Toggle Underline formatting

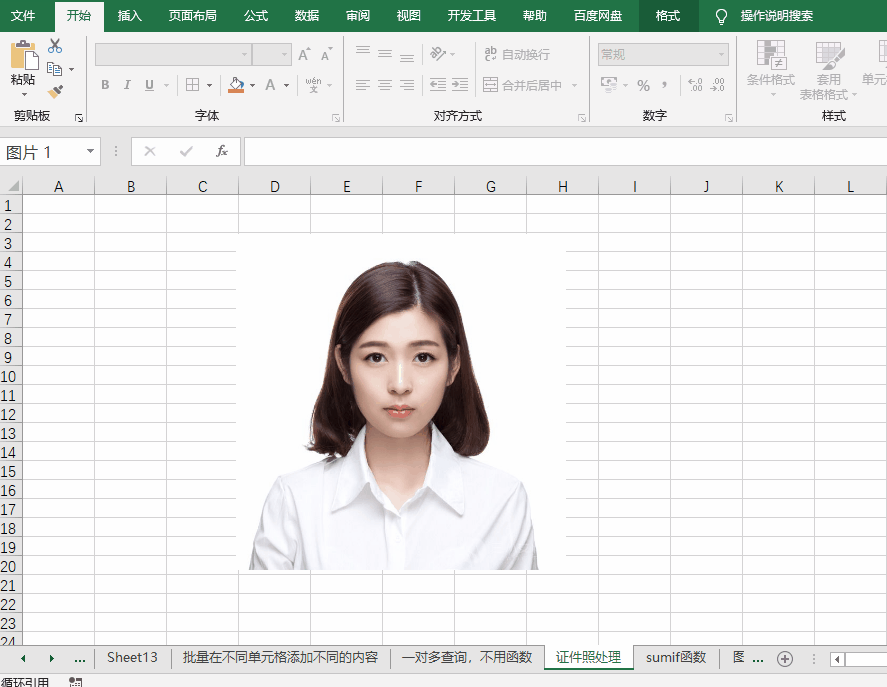(x=149, y=85)
